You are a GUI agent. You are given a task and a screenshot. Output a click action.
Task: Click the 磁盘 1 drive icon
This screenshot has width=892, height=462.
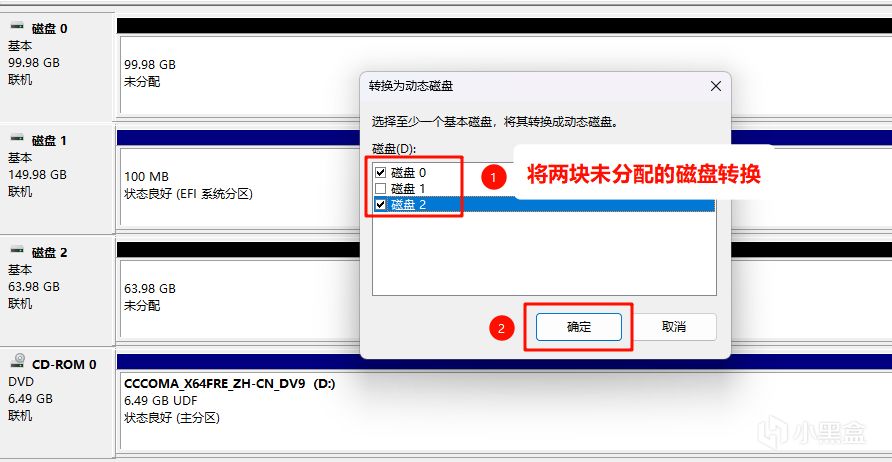[18, 138]
